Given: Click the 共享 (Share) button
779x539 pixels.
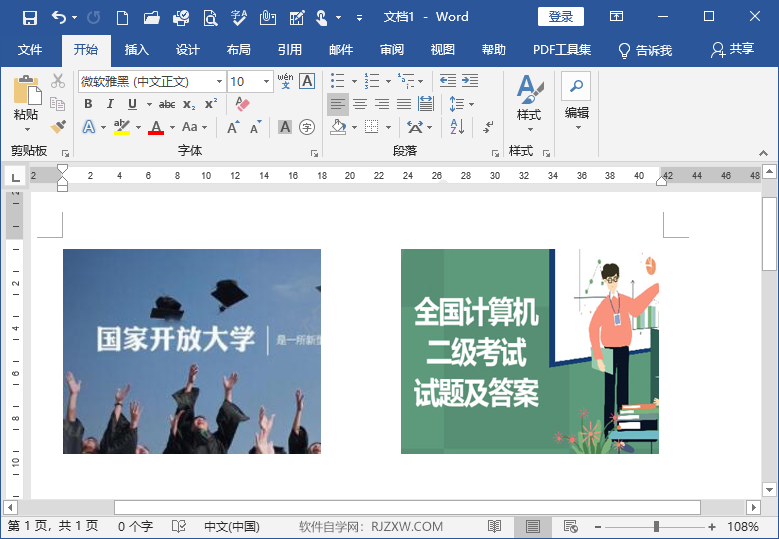Looking at the screenshot, I should (x=732, y=50).
